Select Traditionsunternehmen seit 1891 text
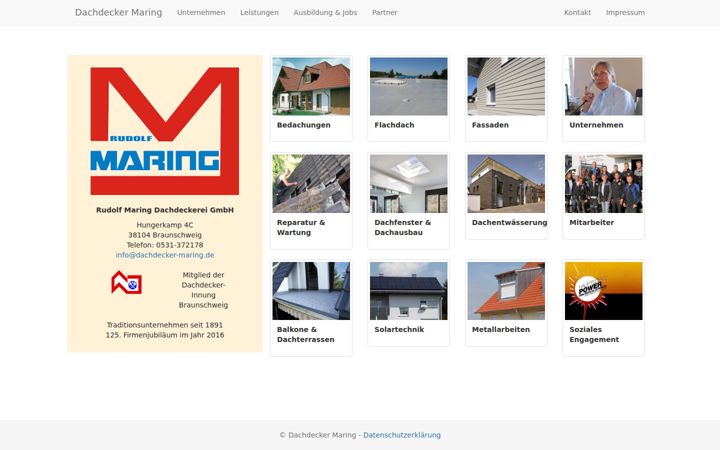Viewport: 720px width, 450px height. point(165,325)
